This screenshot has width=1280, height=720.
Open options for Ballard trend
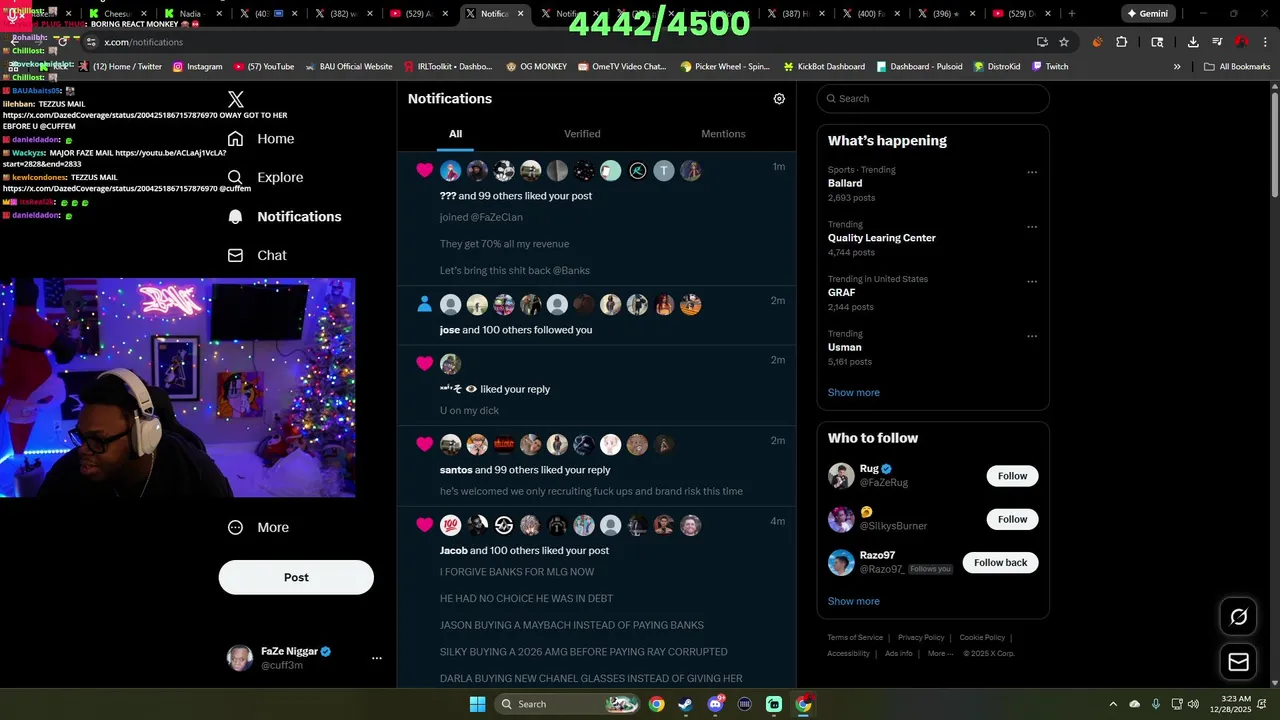[x=1032, y=172]
